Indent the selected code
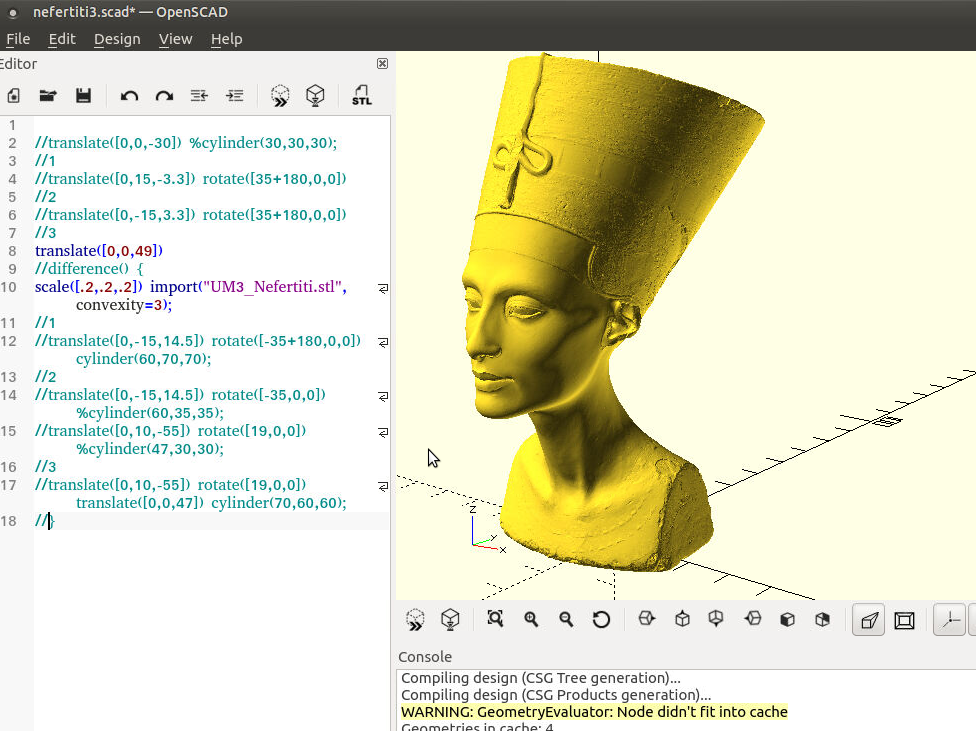This screenshot has height=731, width=976. (x=235, y=95)
